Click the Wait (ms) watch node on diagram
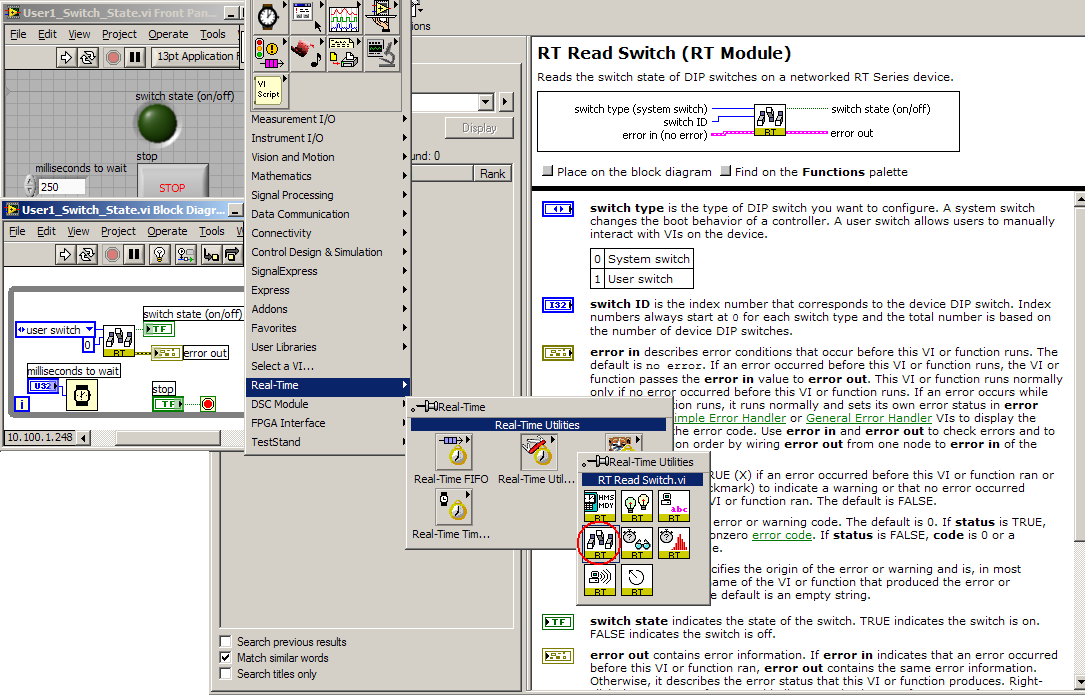1085x695 pixels. (82, 395)
